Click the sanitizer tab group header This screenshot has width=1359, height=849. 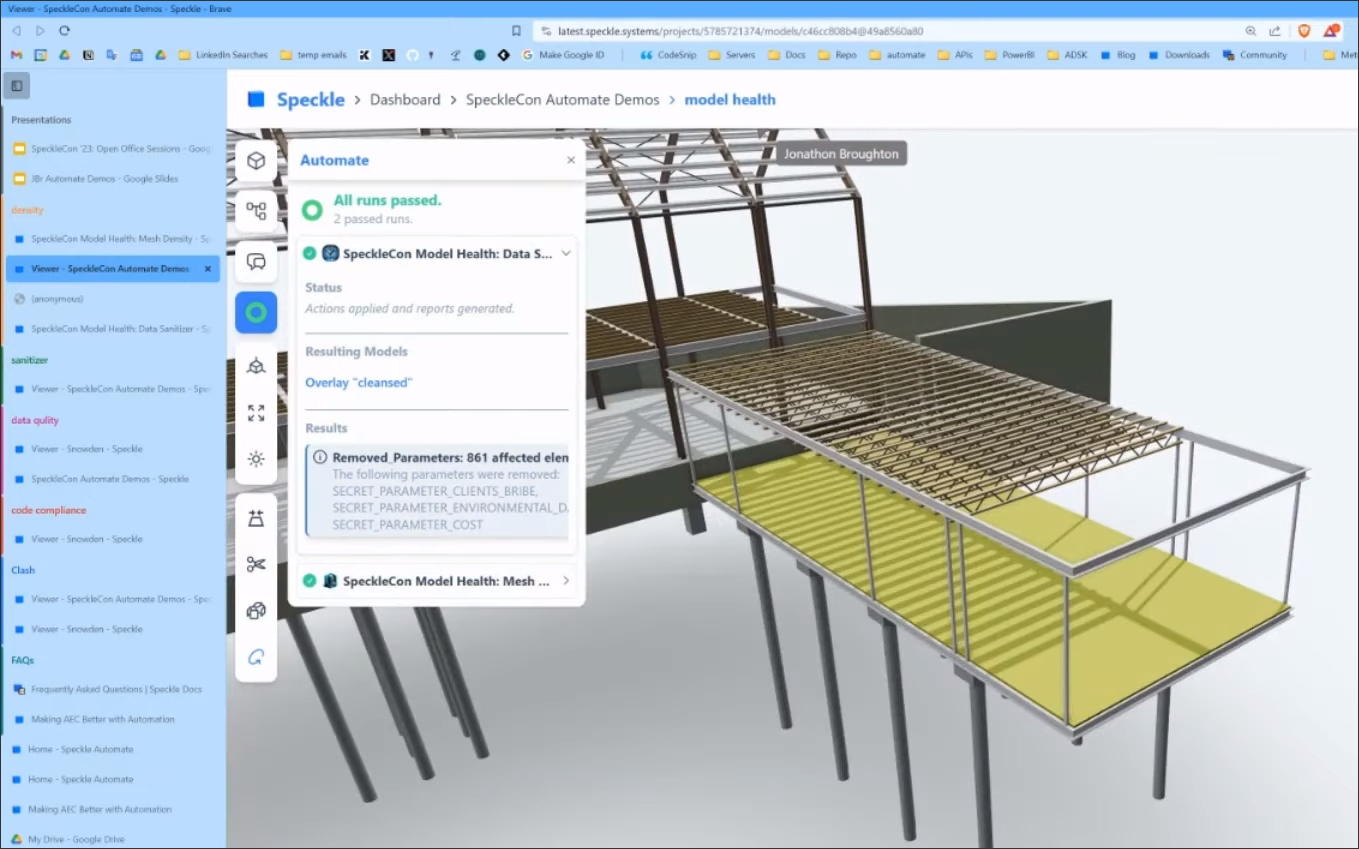pos(29,360)
